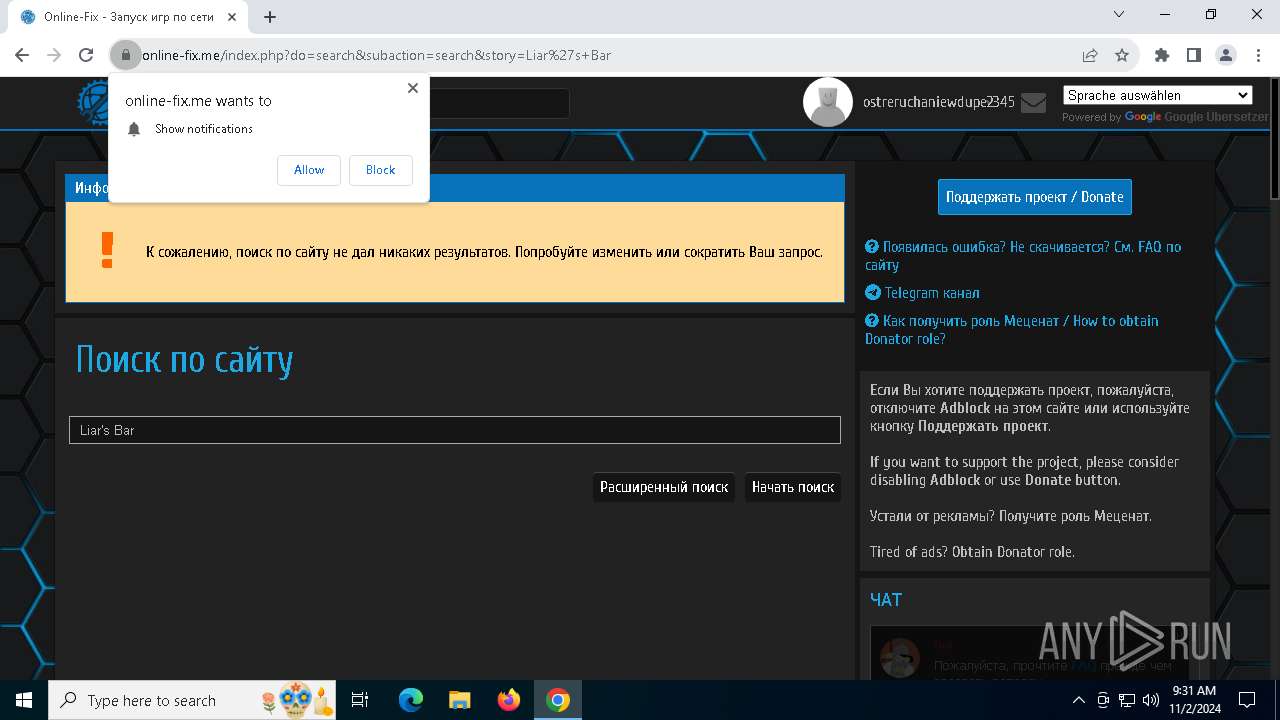
Task: Open the Chrome three-dot menu
Action: pyautogui.click(x=1257, y=55)
